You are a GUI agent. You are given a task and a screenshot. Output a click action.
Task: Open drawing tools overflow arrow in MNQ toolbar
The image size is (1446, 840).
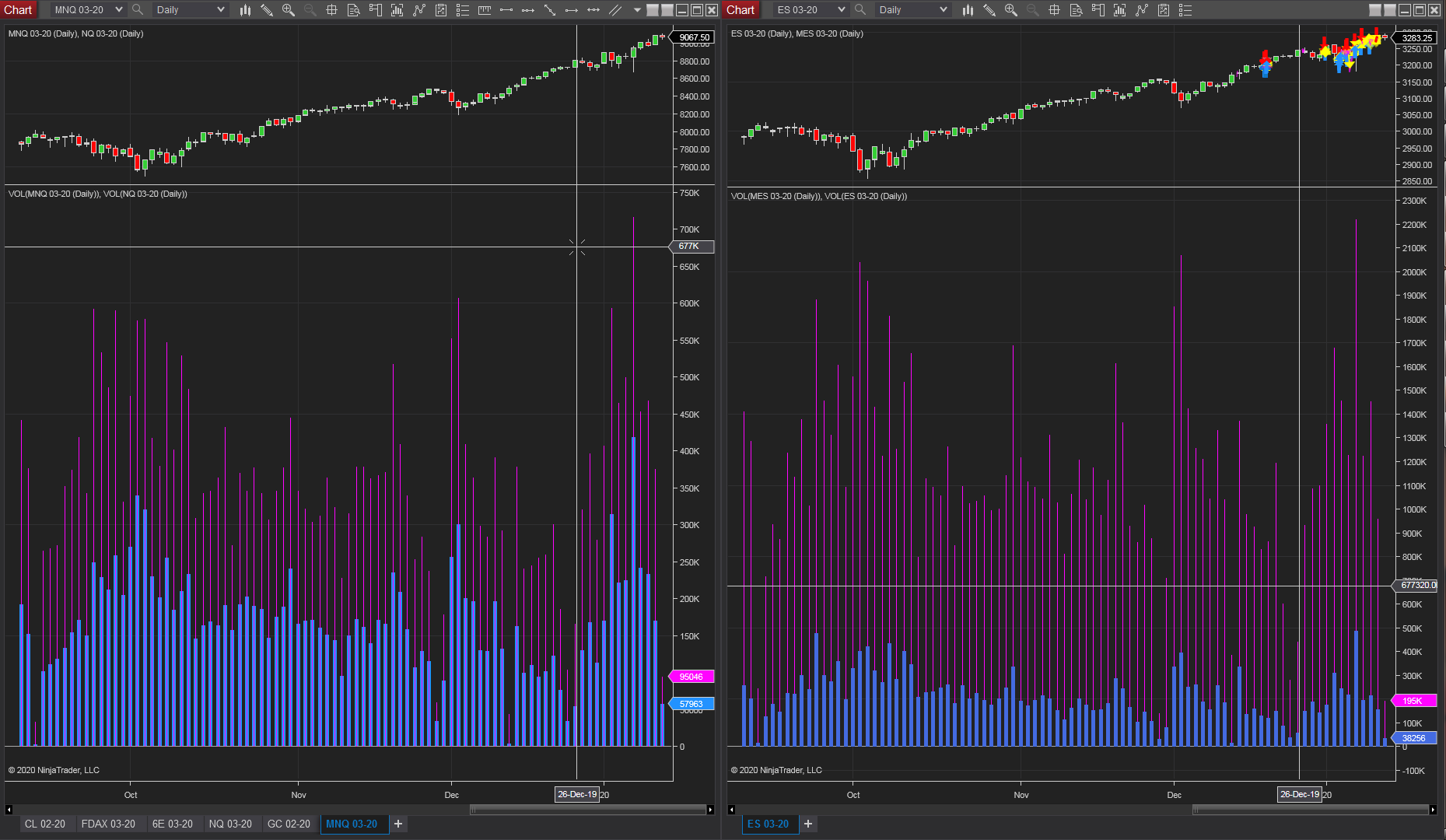[x=637, y=10]
